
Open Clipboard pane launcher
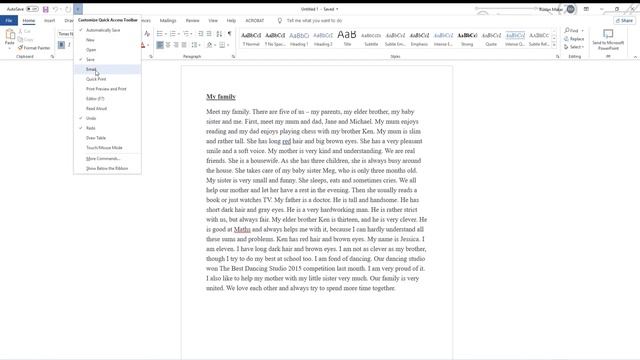coord(52,57)
